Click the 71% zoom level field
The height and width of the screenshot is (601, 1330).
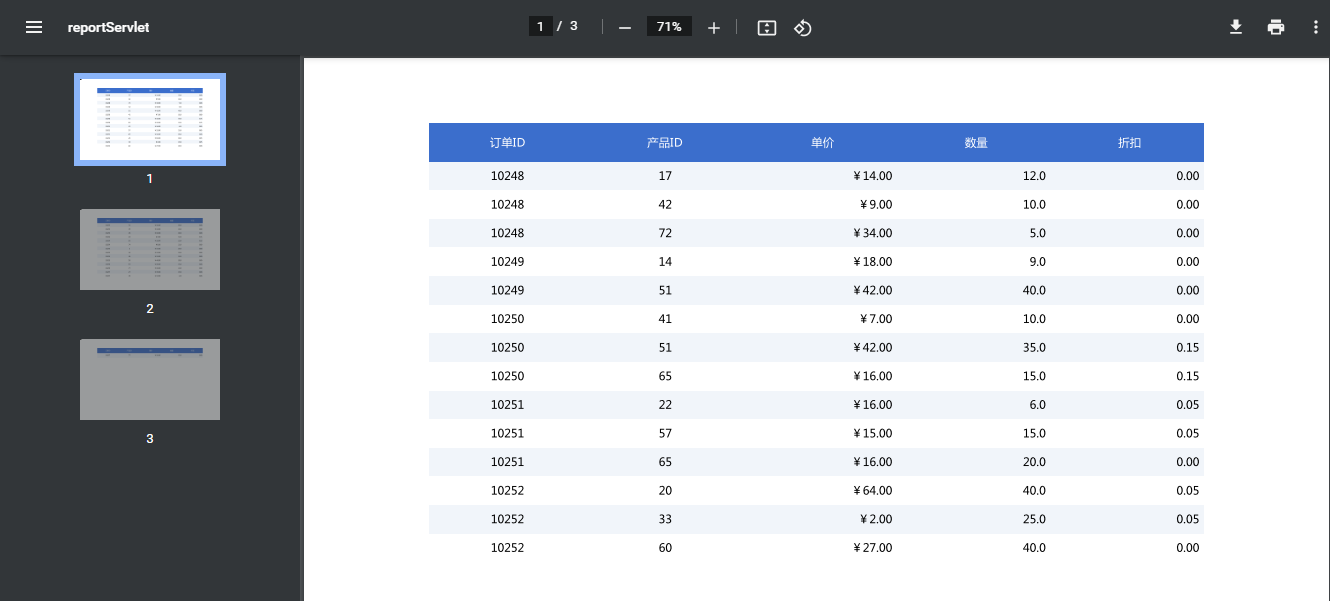[669, 27]
